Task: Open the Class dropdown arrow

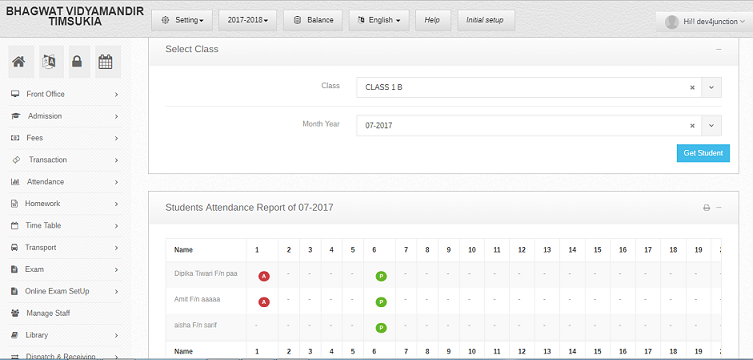Action: [x=711, y=88]
